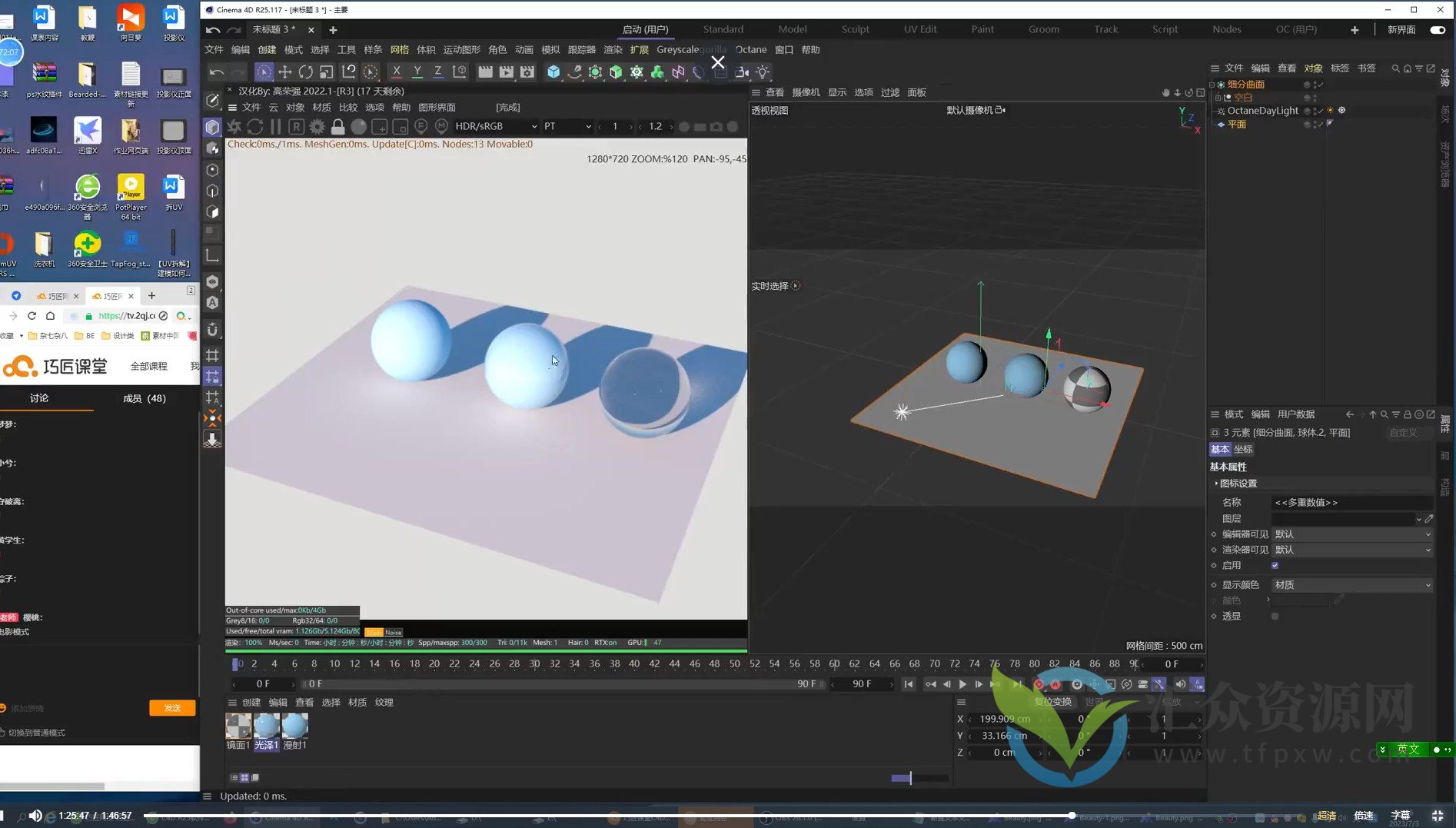The height and width of the screenshot is (828, 1456).
Task: Select the Move tool in the toolbar
Action: click(x=286, y=71)
